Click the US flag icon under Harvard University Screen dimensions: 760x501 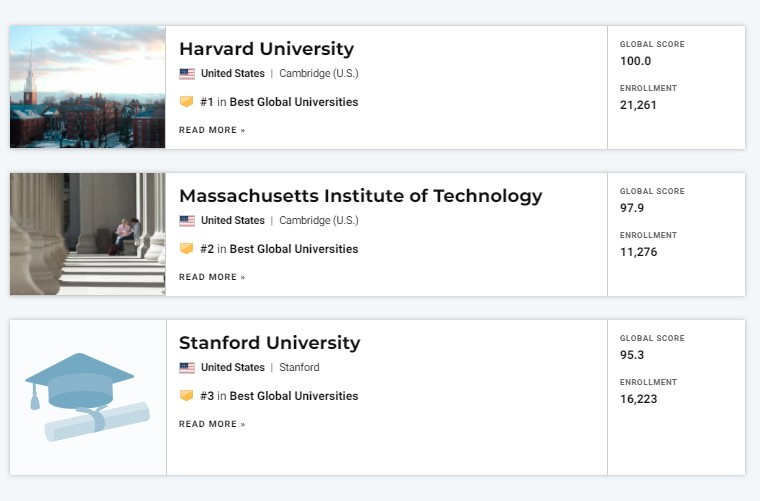pos(187,74)
